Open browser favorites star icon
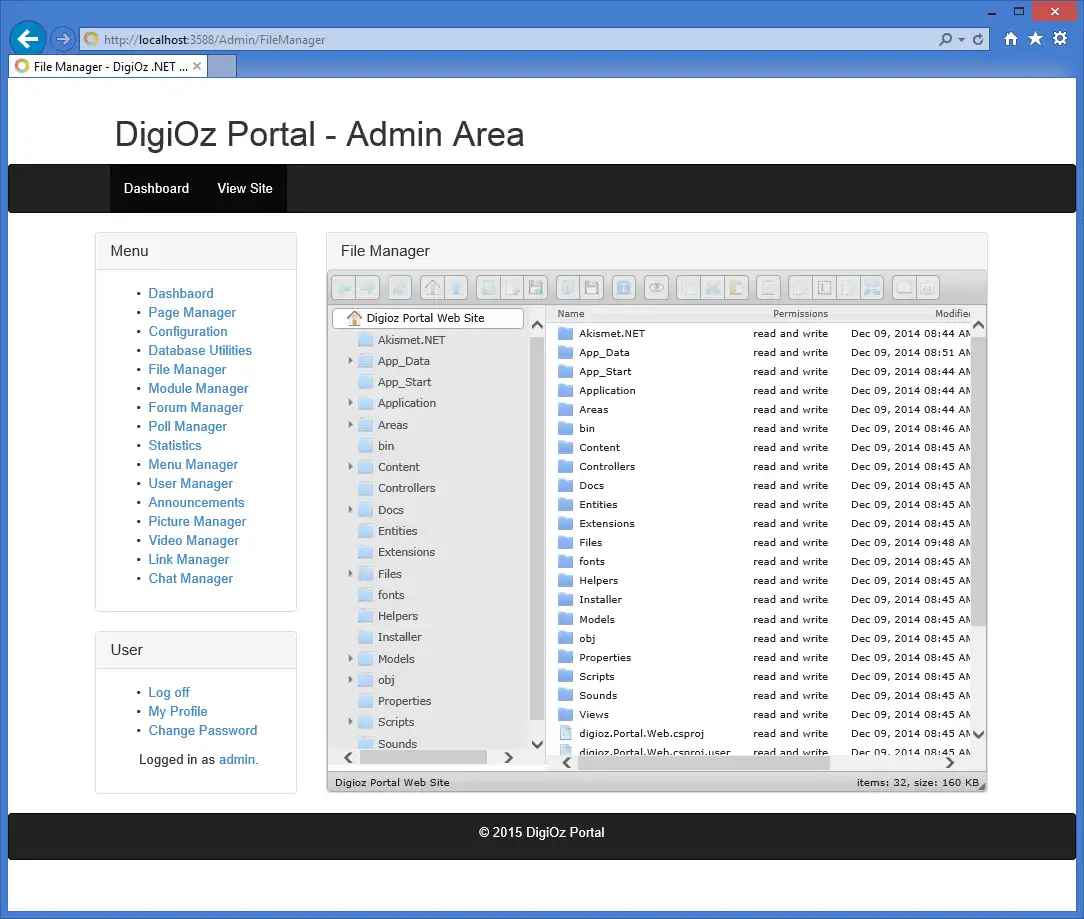 click(x=1035, y=39)
